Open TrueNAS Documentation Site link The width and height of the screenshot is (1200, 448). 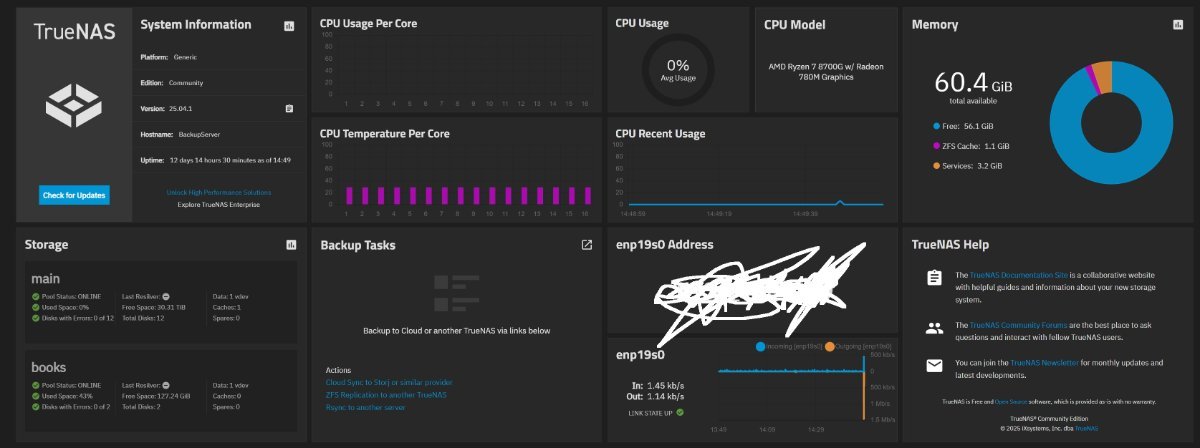[x=1019, y=274]
